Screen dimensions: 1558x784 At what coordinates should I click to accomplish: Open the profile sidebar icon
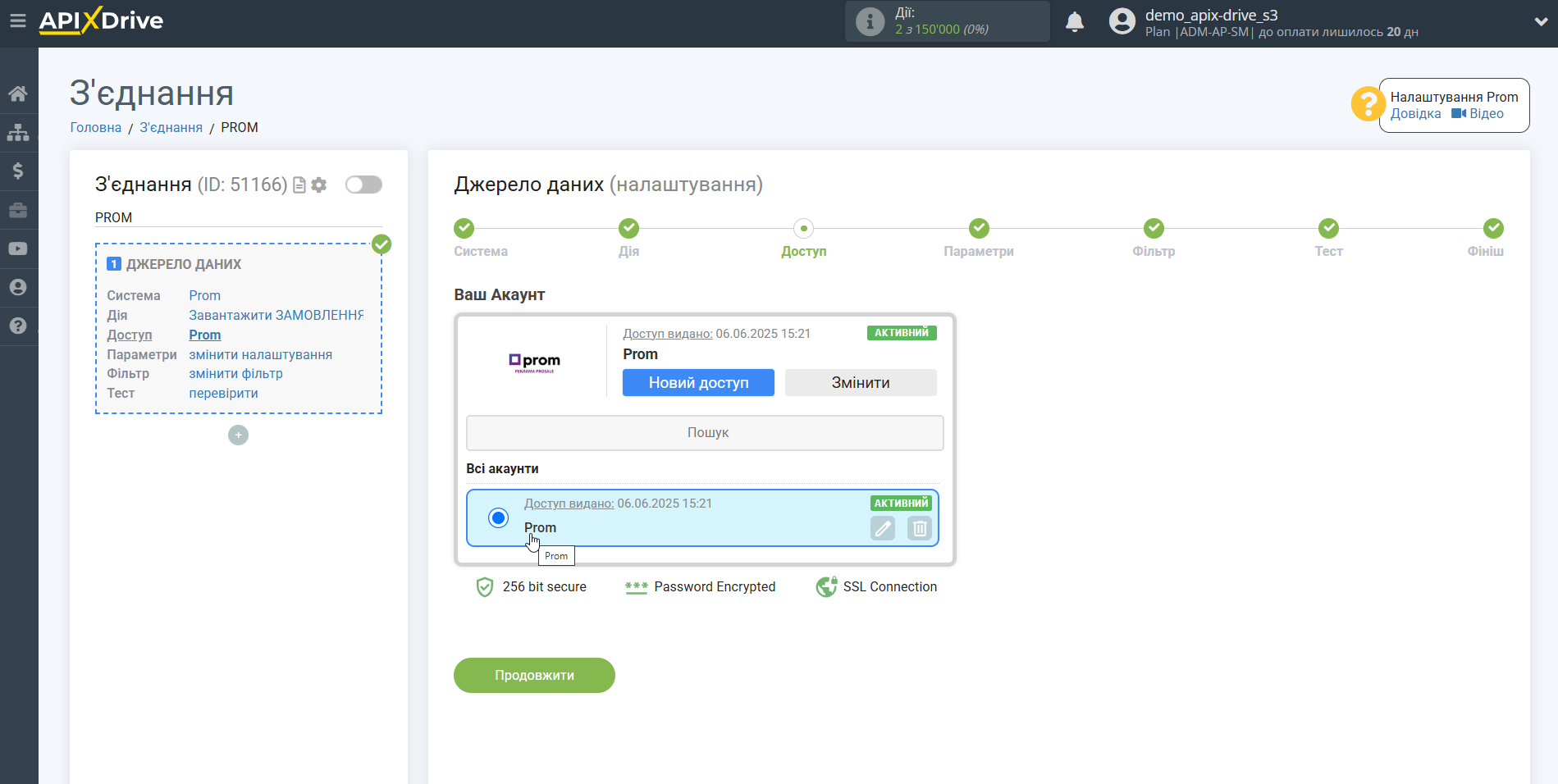[x=18, y=287]
